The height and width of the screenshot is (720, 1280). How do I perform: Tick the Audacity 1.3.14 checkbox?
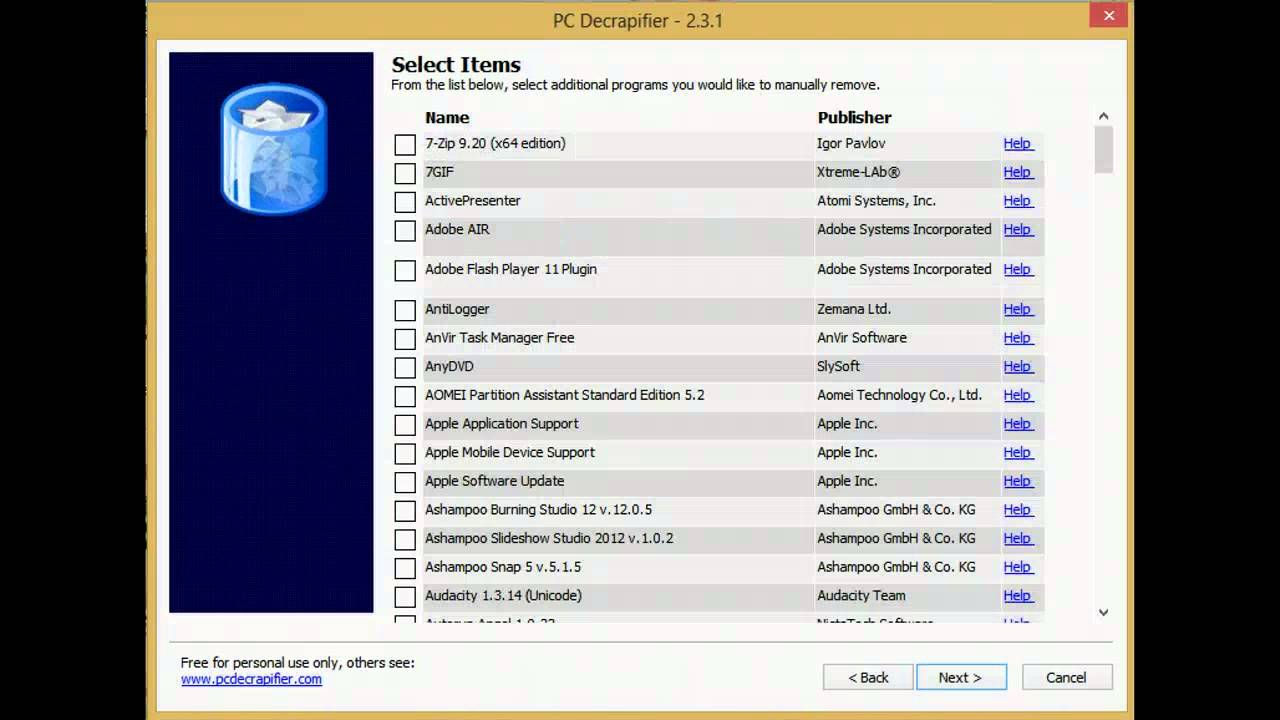[x=405, y=597]
